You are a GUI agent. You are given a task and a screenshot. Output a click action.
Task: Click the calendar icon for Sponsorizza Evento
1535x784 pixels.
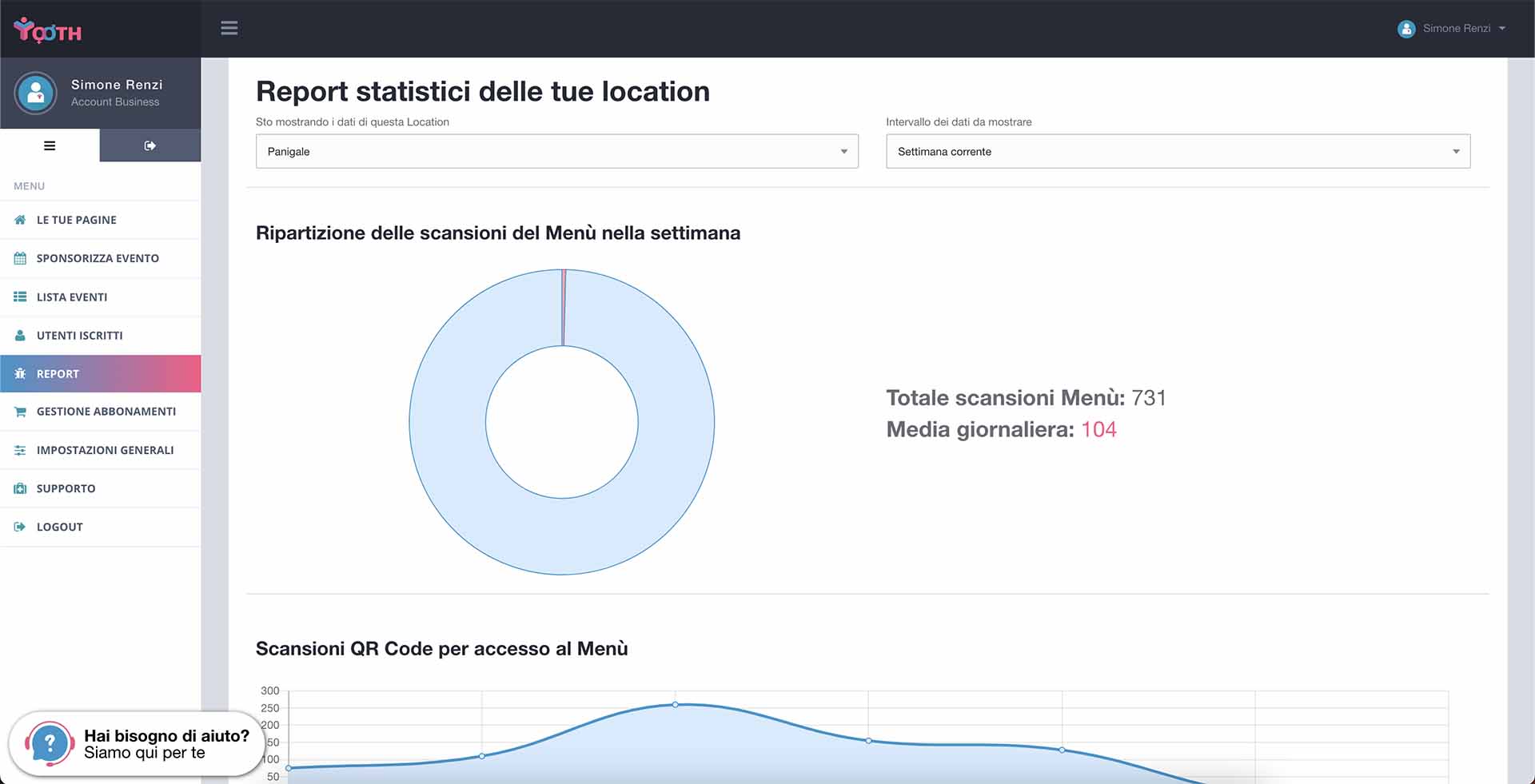[20, 258]
